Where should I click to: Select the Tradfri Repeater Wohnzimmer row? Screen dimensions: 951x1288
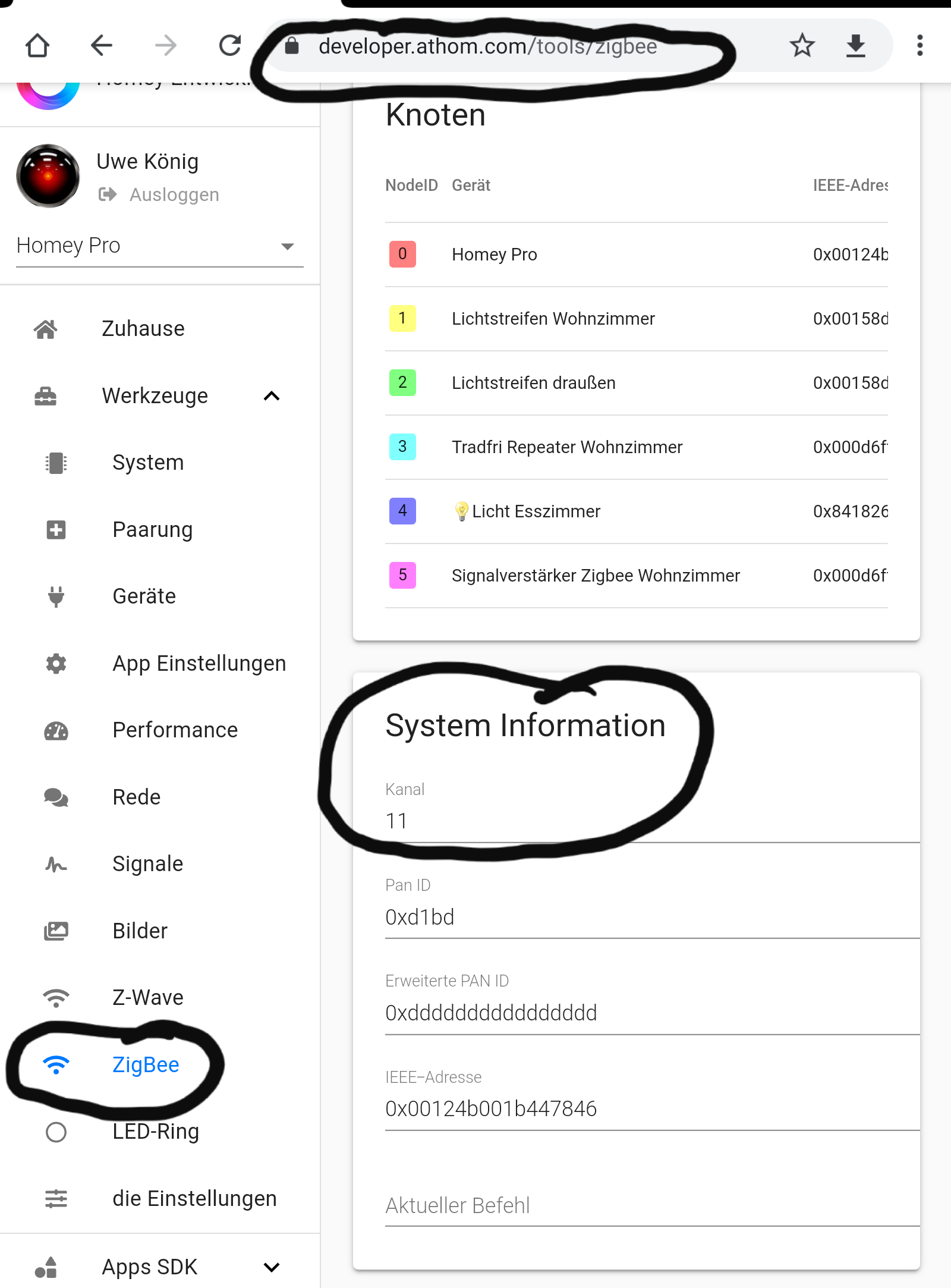[x=637, y=447]
